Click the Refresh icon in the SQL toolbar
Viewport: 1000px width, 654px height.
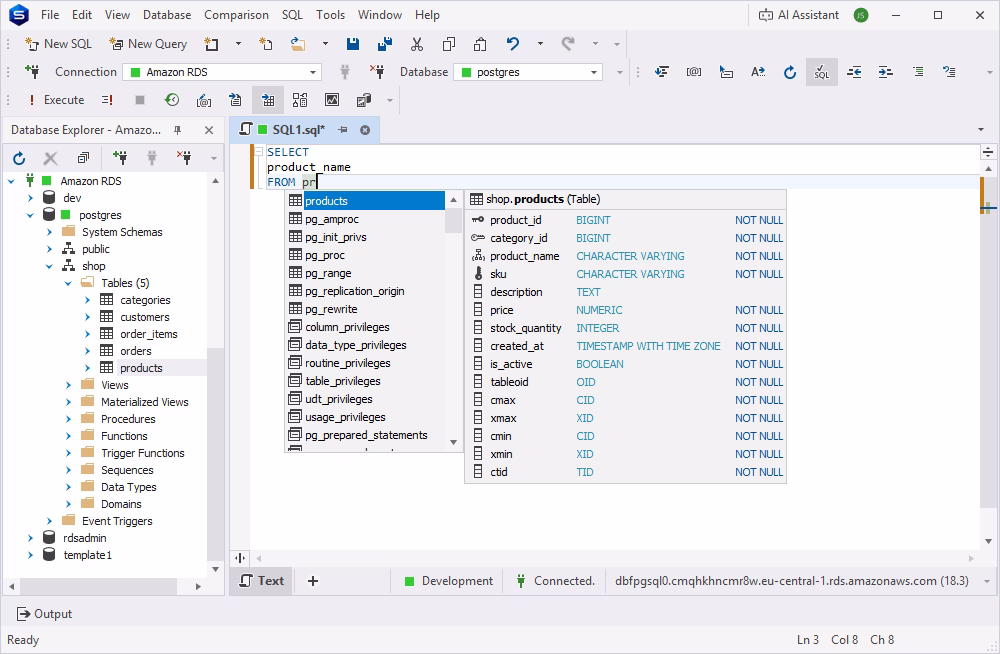click(790, 72)
